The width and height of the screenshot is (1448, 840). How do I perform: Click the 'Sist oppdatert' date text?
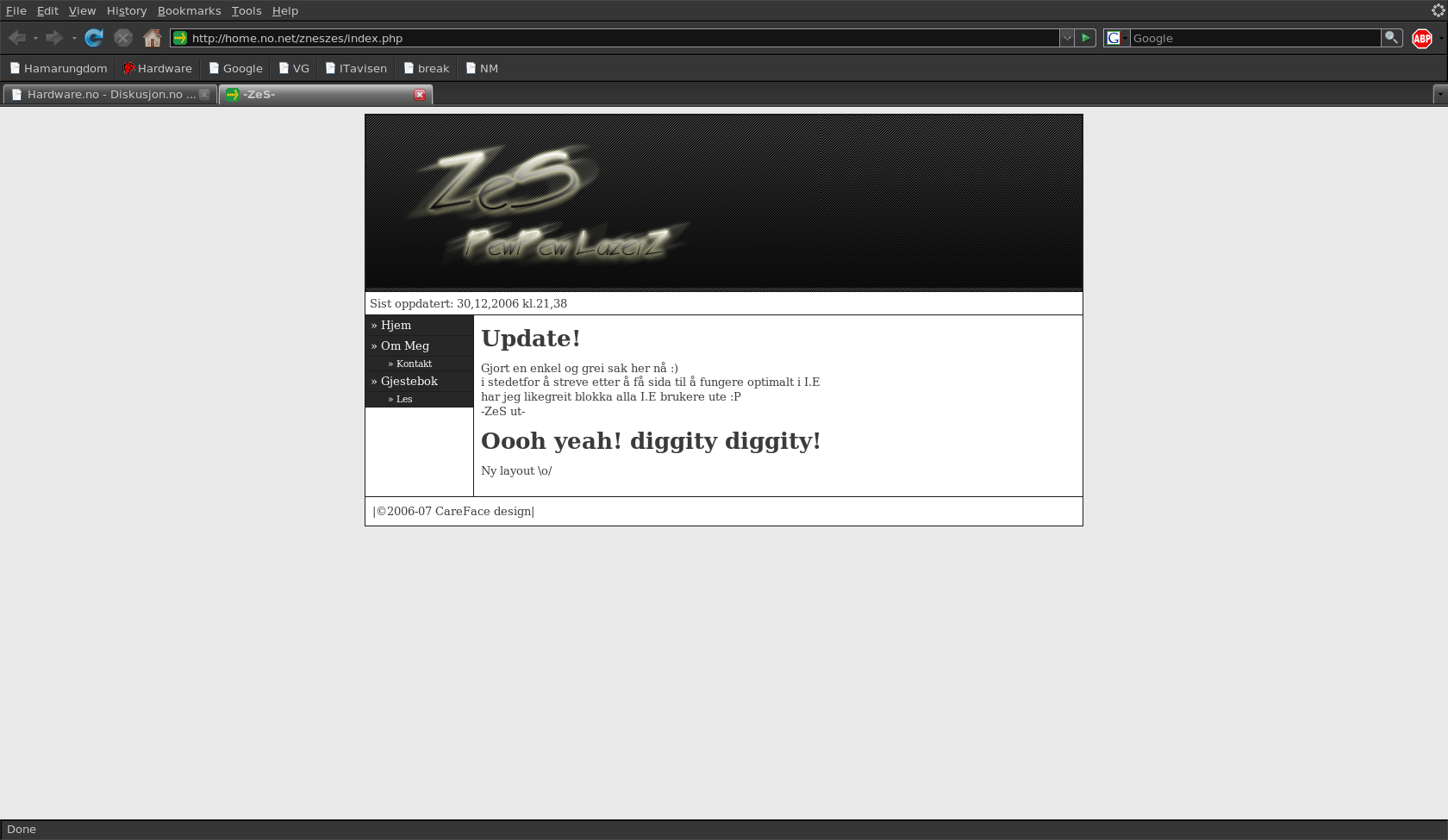(x=468, y=303)
